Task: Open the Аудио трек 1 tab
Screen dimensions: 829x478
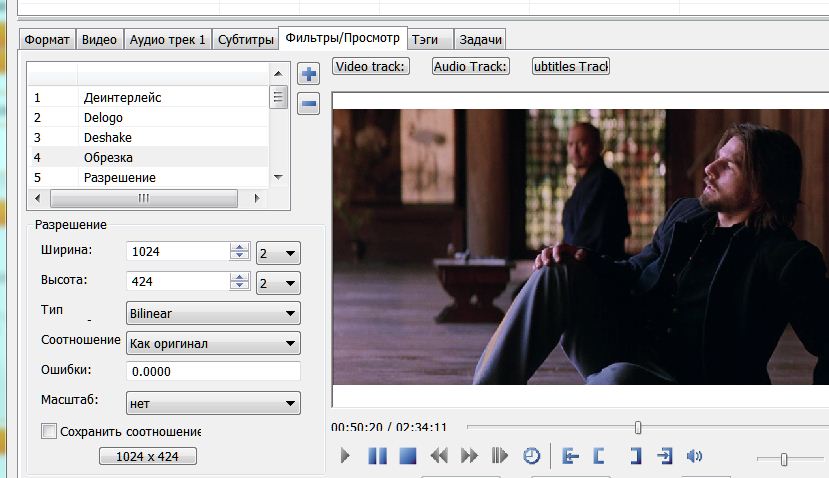Action: tap(168, 40)
